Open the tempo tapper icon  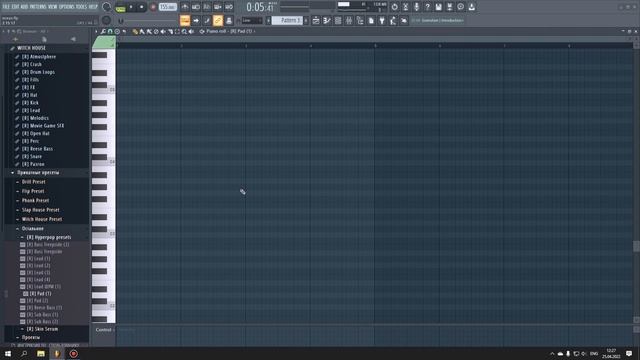[x=393, y=20]
